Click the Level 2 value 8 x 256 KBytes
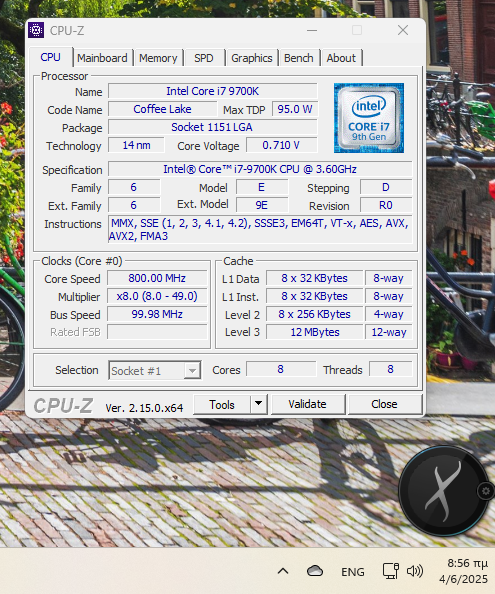Screen dimensions: 495x594 (314, 314)
